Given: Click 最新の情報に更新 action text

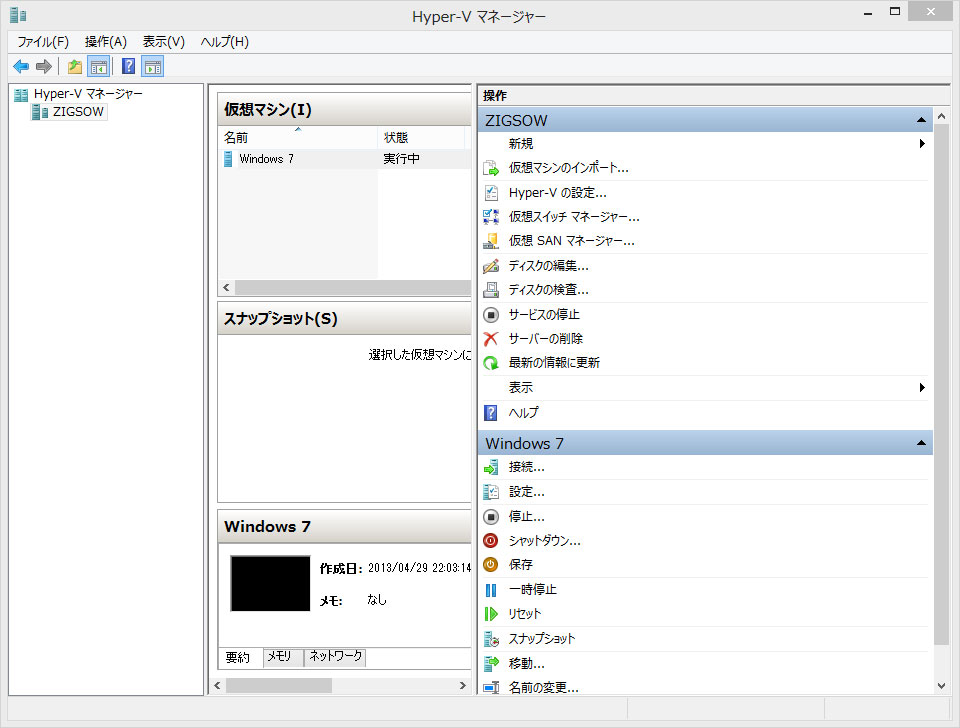Looking at the screenshot, I should tap(554, 363).
